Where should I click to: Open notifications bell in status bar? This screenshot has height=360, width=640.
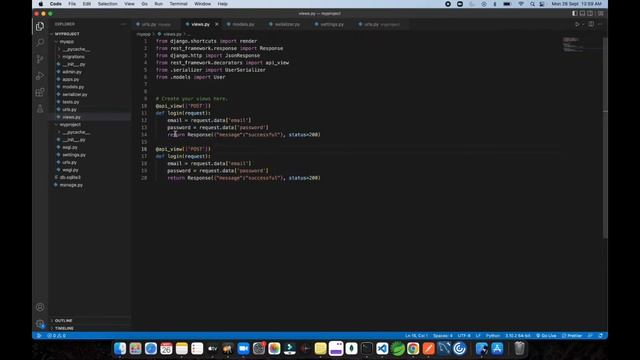pos(601,336)
